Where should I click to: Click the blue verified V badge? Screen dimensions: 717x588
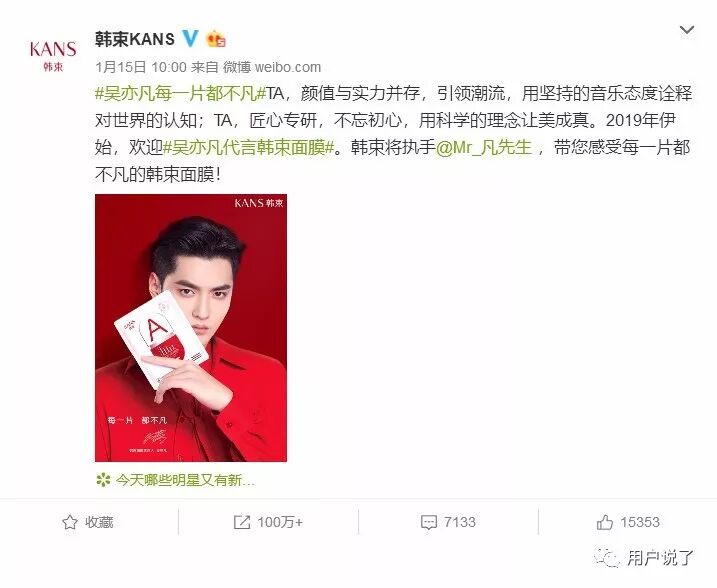click(x=191, y=38)
